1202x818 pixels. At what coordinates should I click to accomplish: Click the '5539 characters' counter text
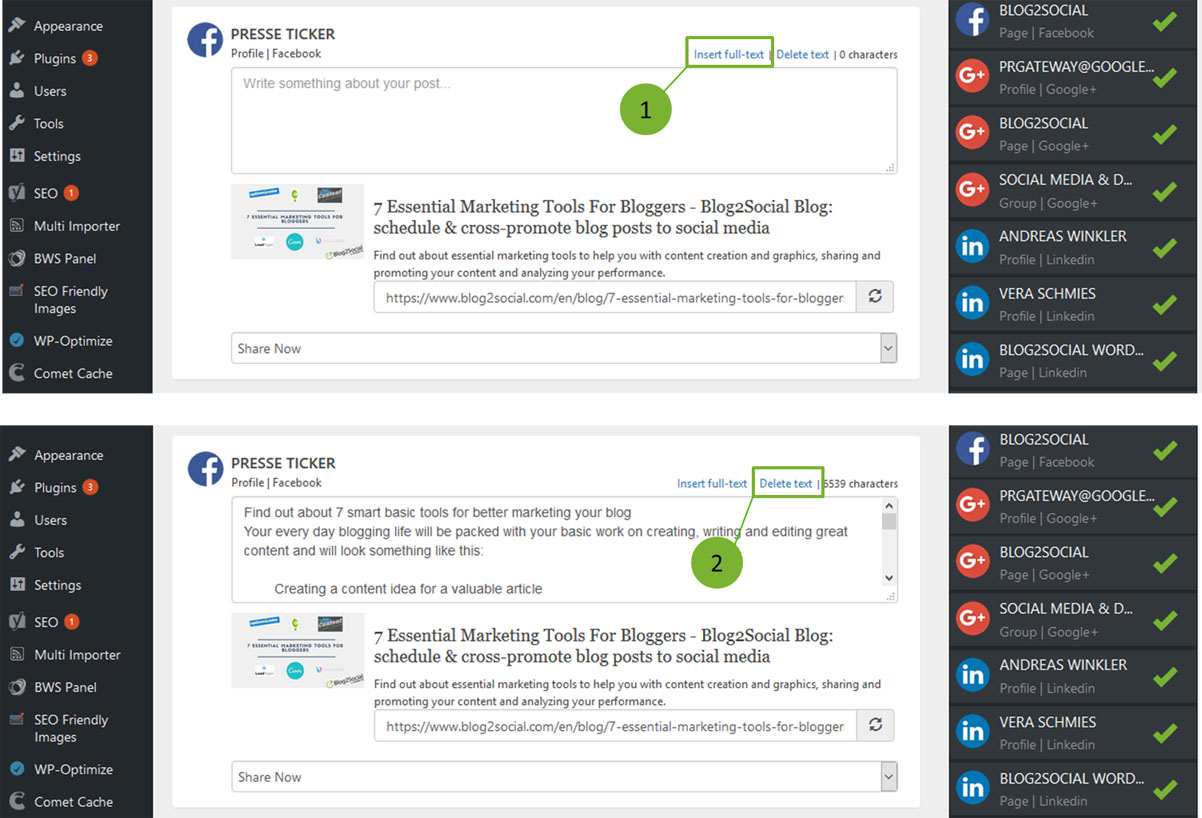[x=860, y=483]
